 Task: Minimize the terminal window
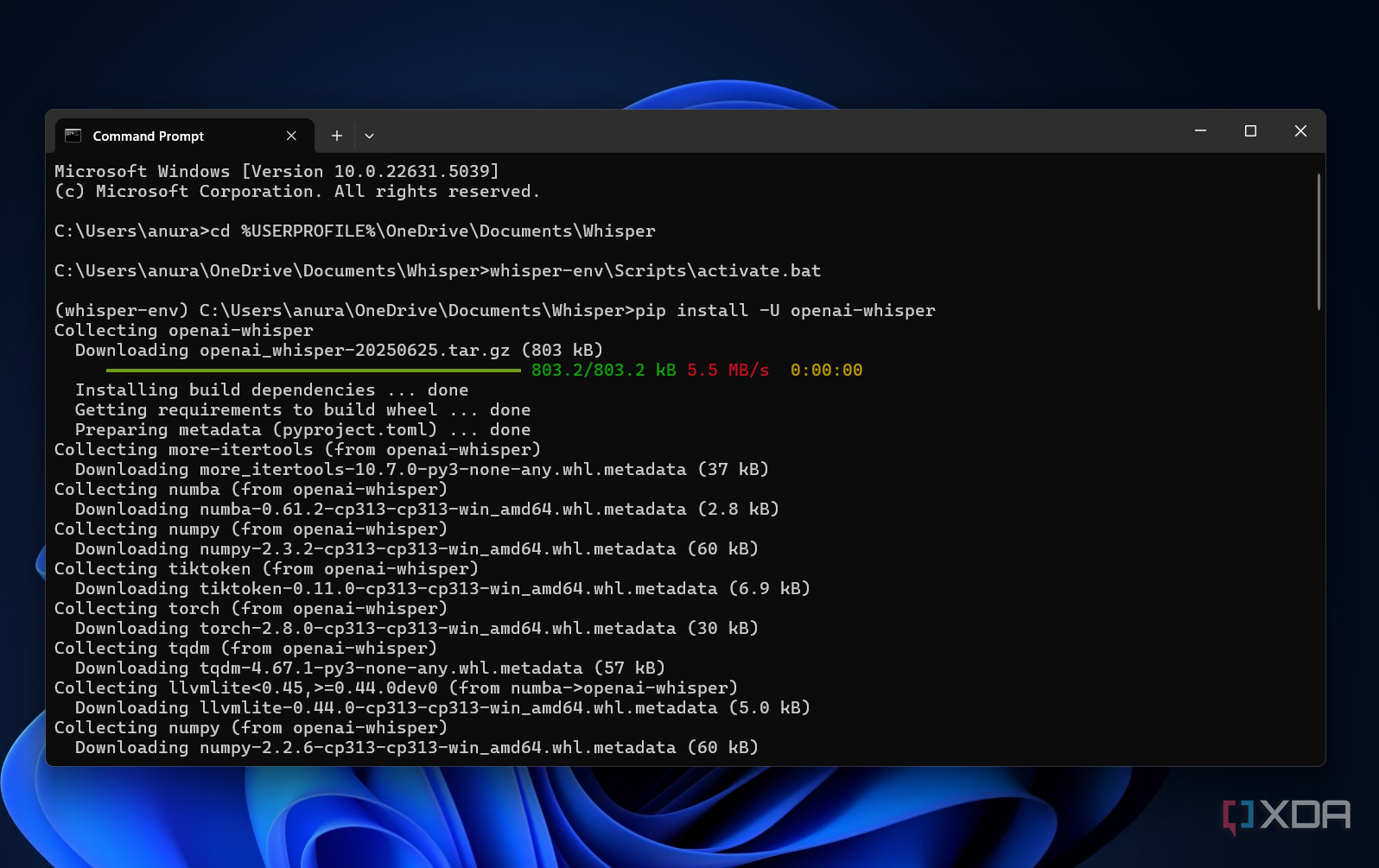click(x=1200, y=130)
